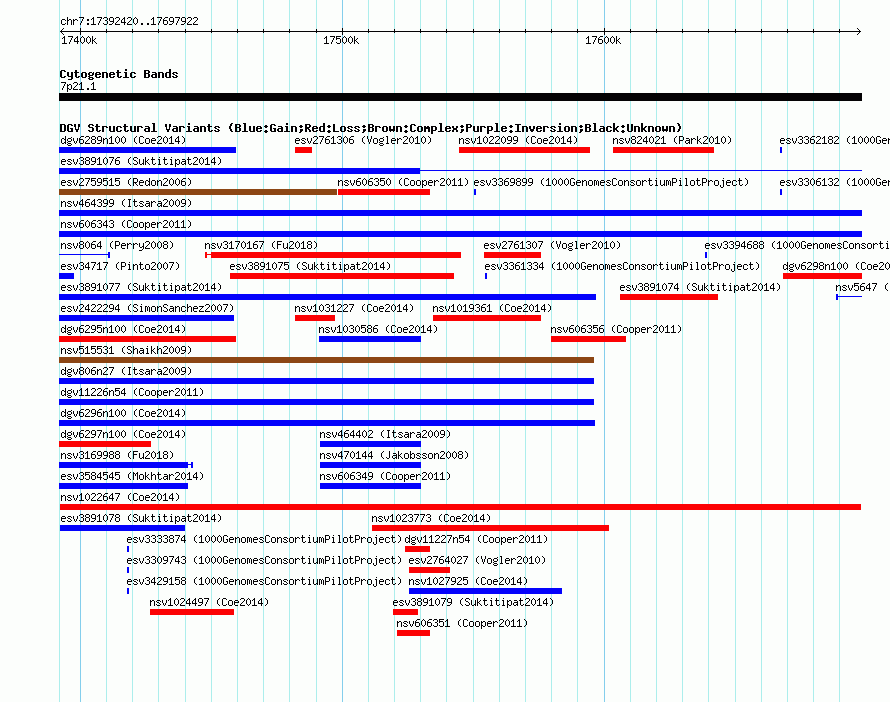The height and width of the screenshot is (702, 890).
Task: Select nsv1030586 (Coe2014) label
Action: pos(378,329)
